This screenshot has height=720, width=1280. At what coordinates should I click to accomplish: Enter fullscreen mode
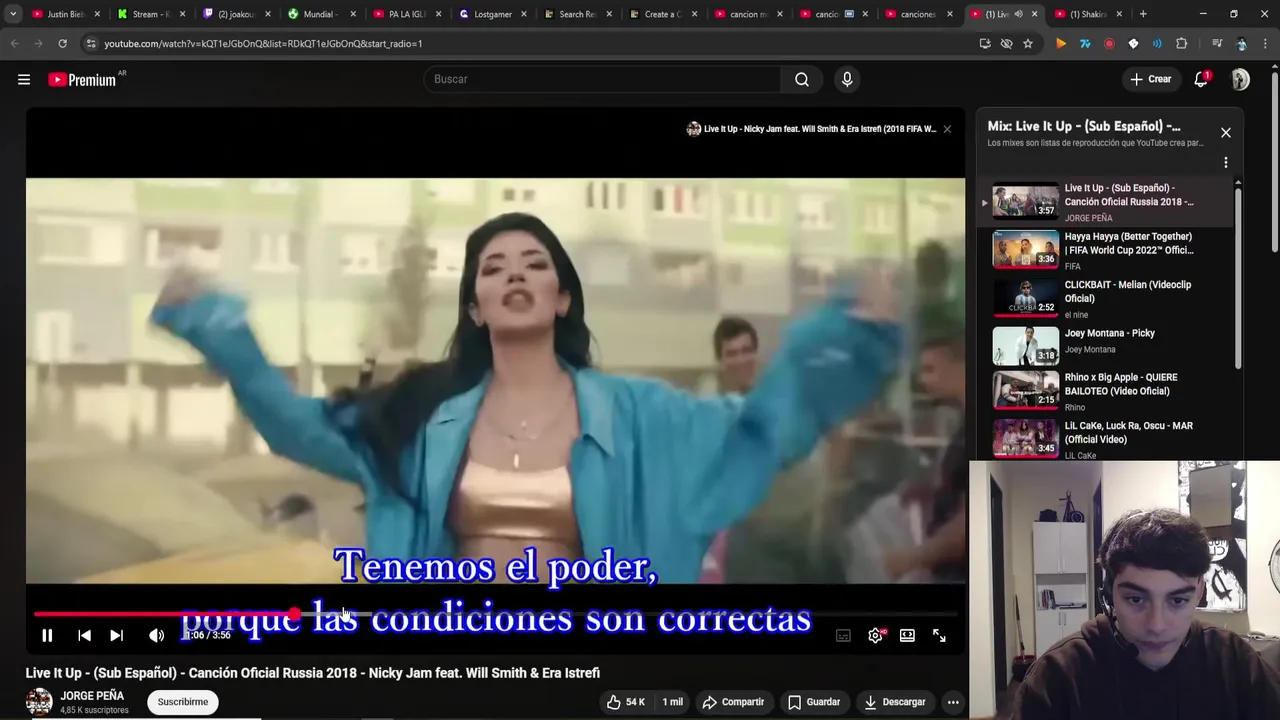point(939,635)
